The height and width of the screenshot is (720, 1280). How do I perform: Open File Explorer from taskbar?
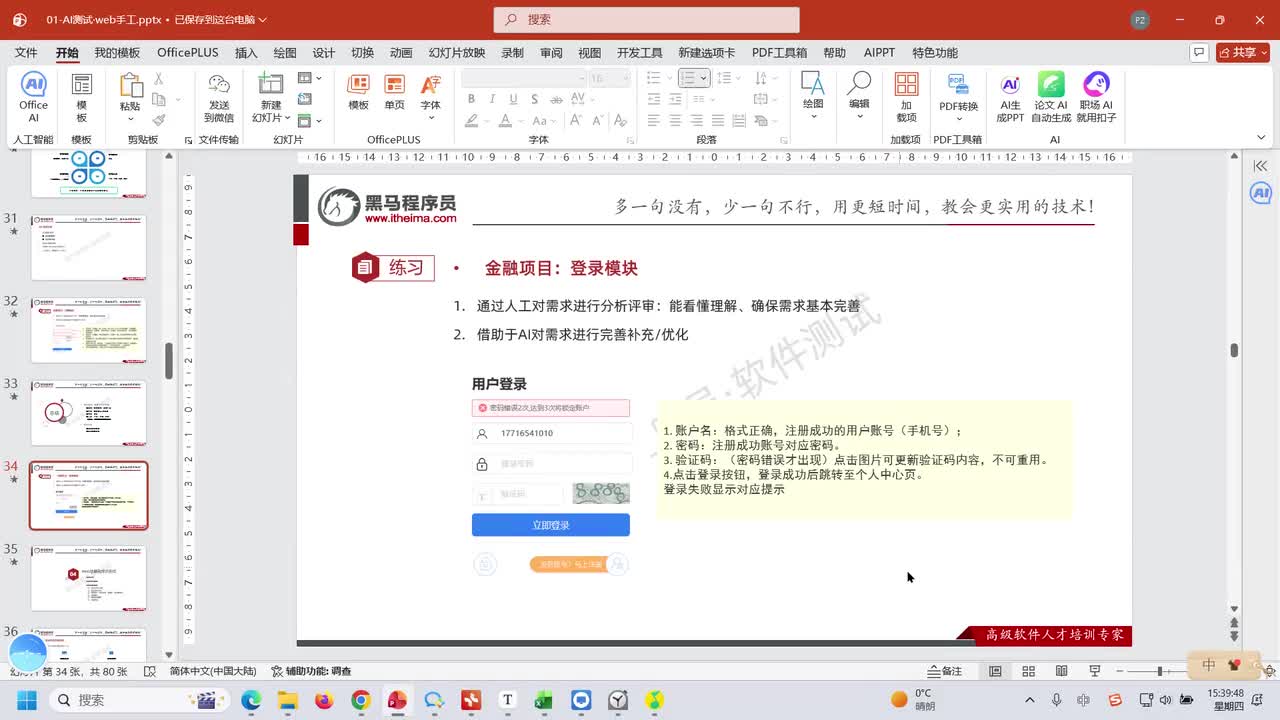288,700
